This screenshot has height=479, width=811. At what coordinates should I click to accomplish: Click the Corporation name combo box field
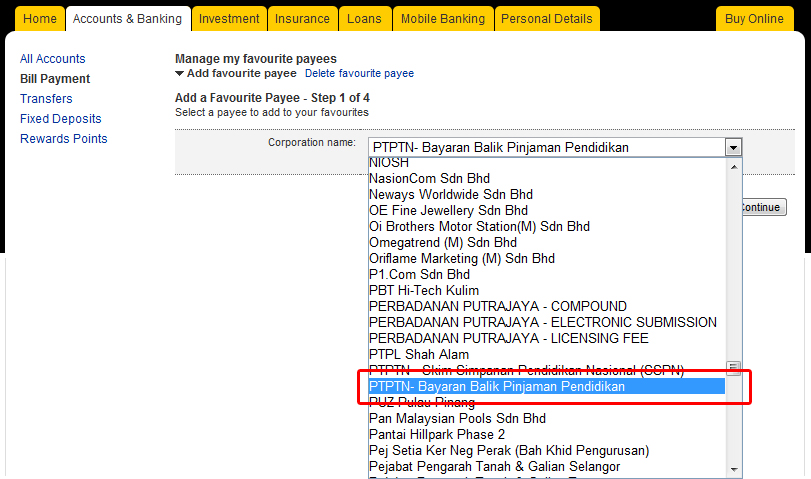[555, 147]
